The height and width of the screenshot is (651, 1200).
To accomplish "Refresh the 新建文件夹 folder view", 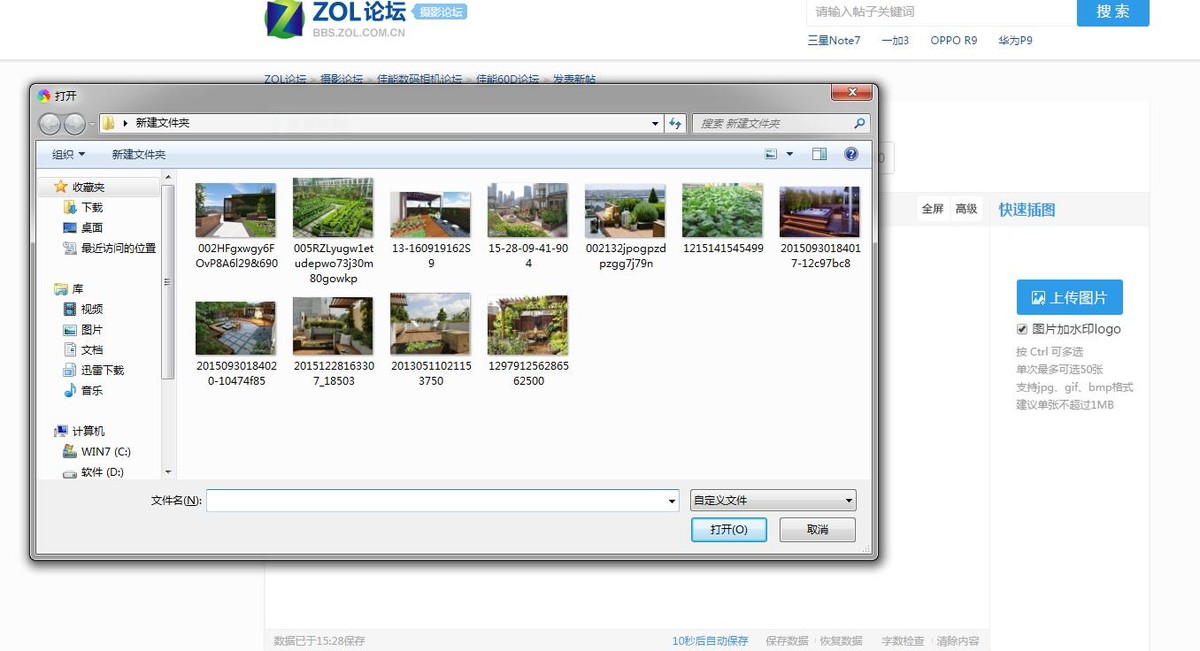I will 676,124.
